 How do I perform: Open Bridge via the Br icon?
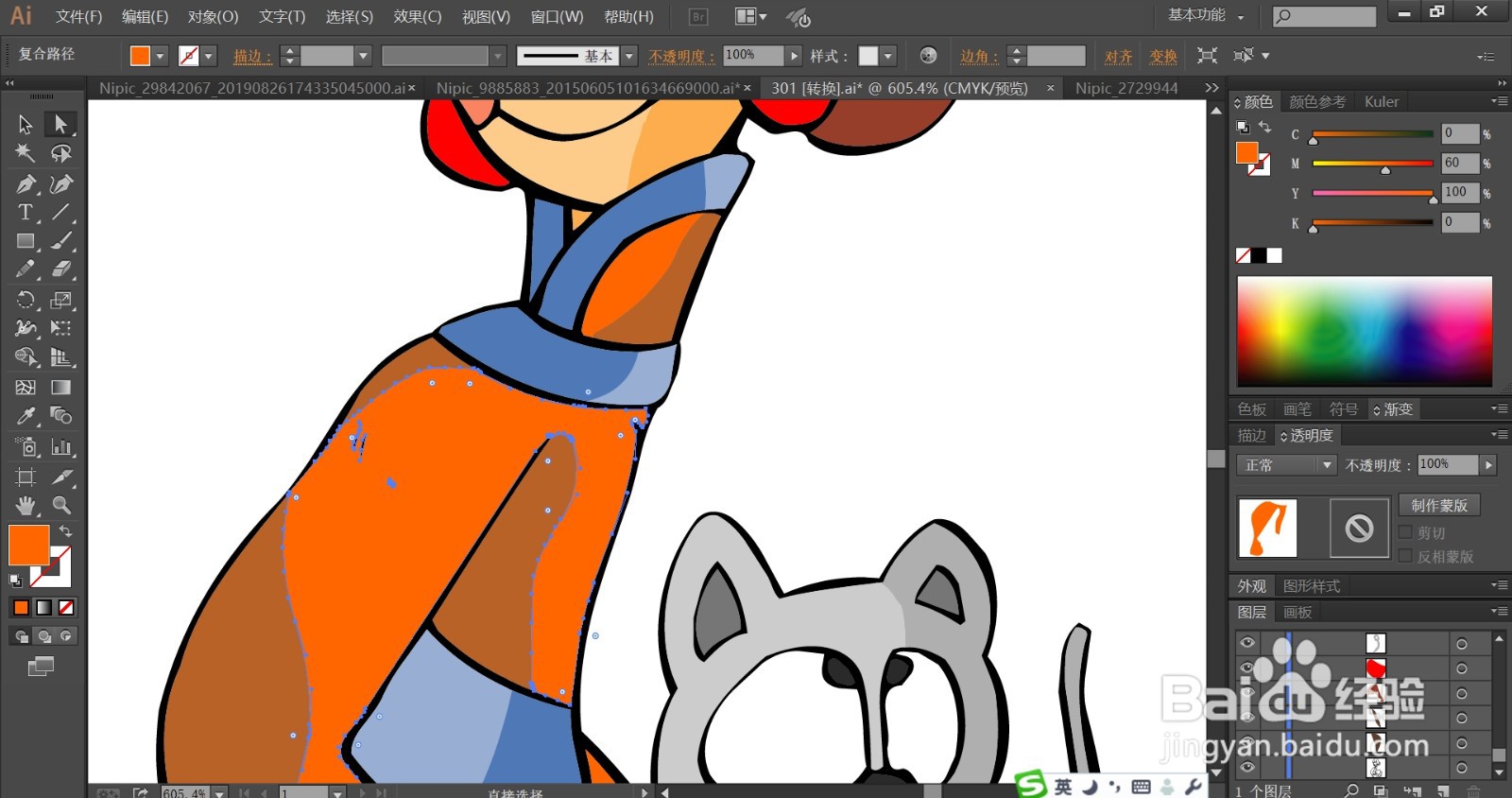(x=698, y=16)
